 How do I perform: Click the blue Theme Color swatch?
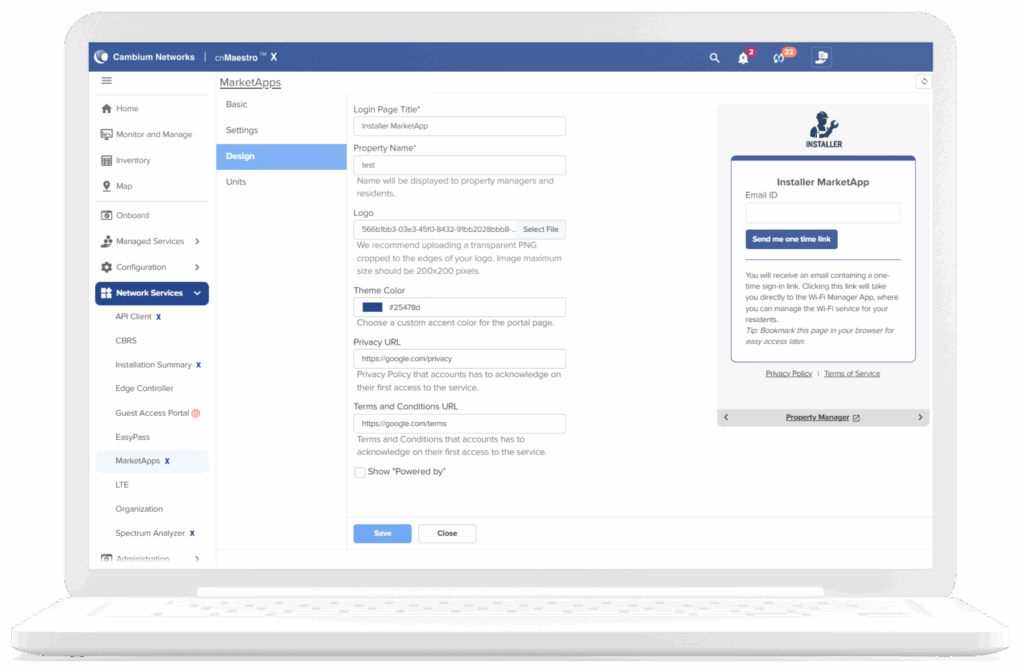point(372,308)
